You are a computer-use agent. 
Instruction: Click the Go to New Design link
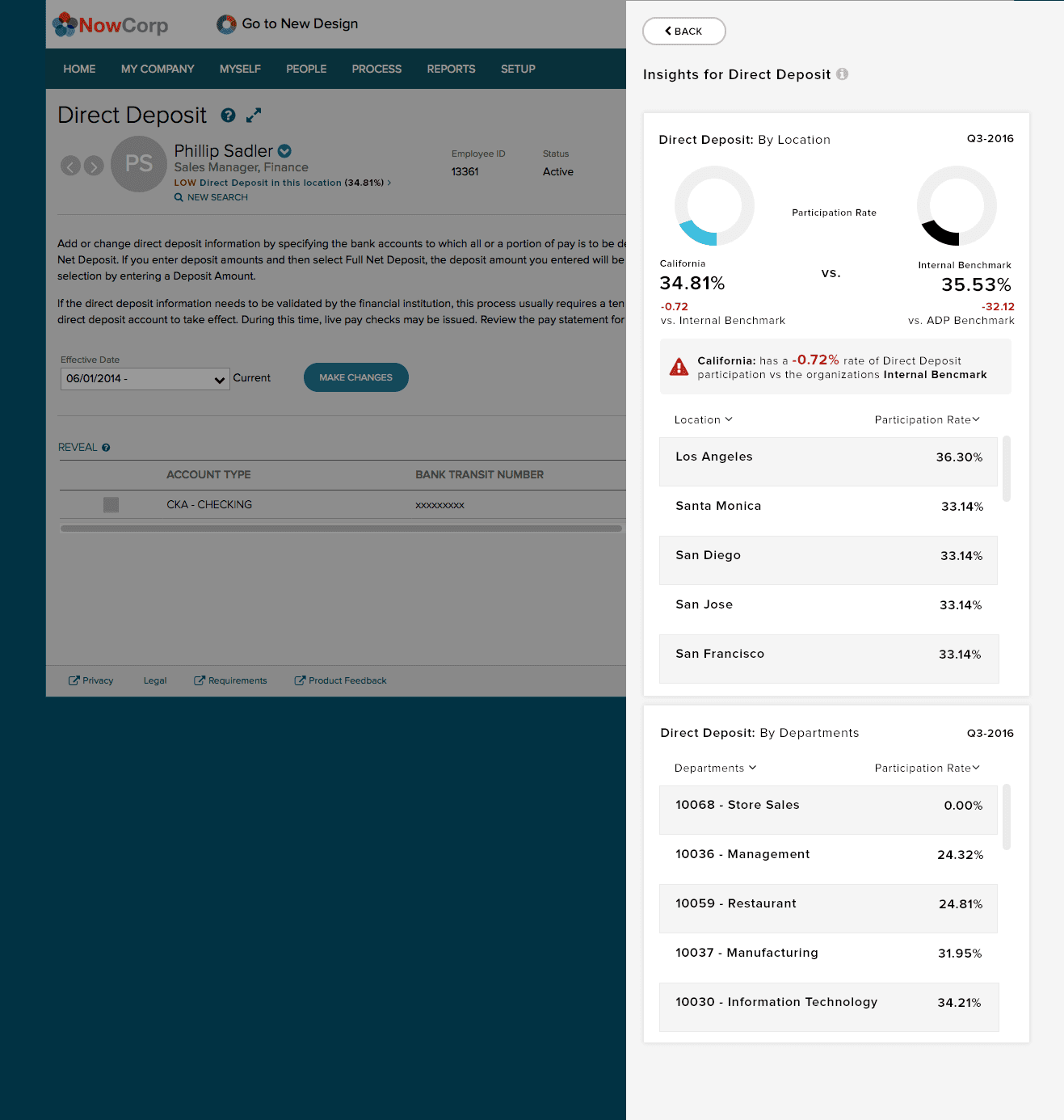pos(300,24)
